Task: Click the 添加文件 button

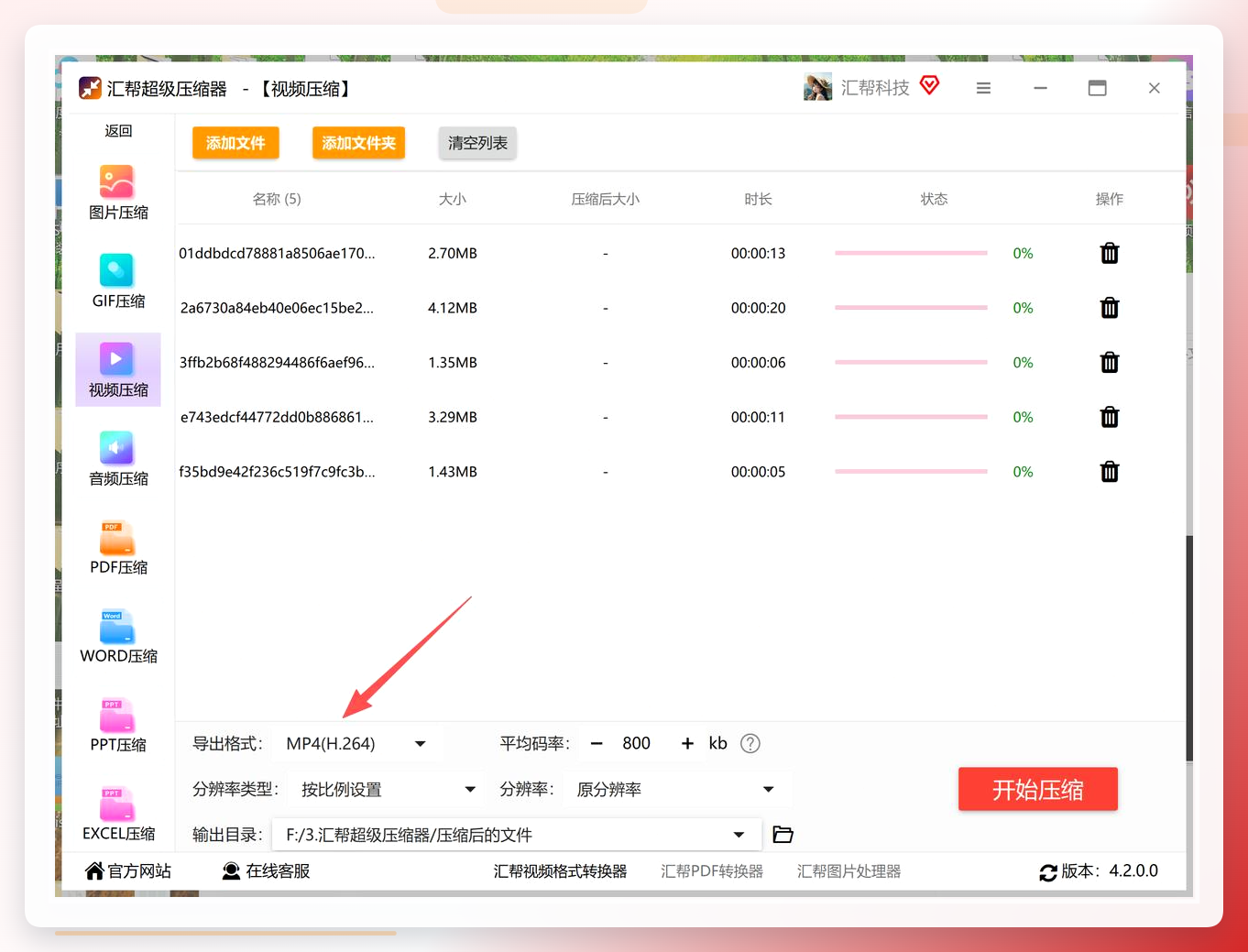Action: tap(235, 143)
